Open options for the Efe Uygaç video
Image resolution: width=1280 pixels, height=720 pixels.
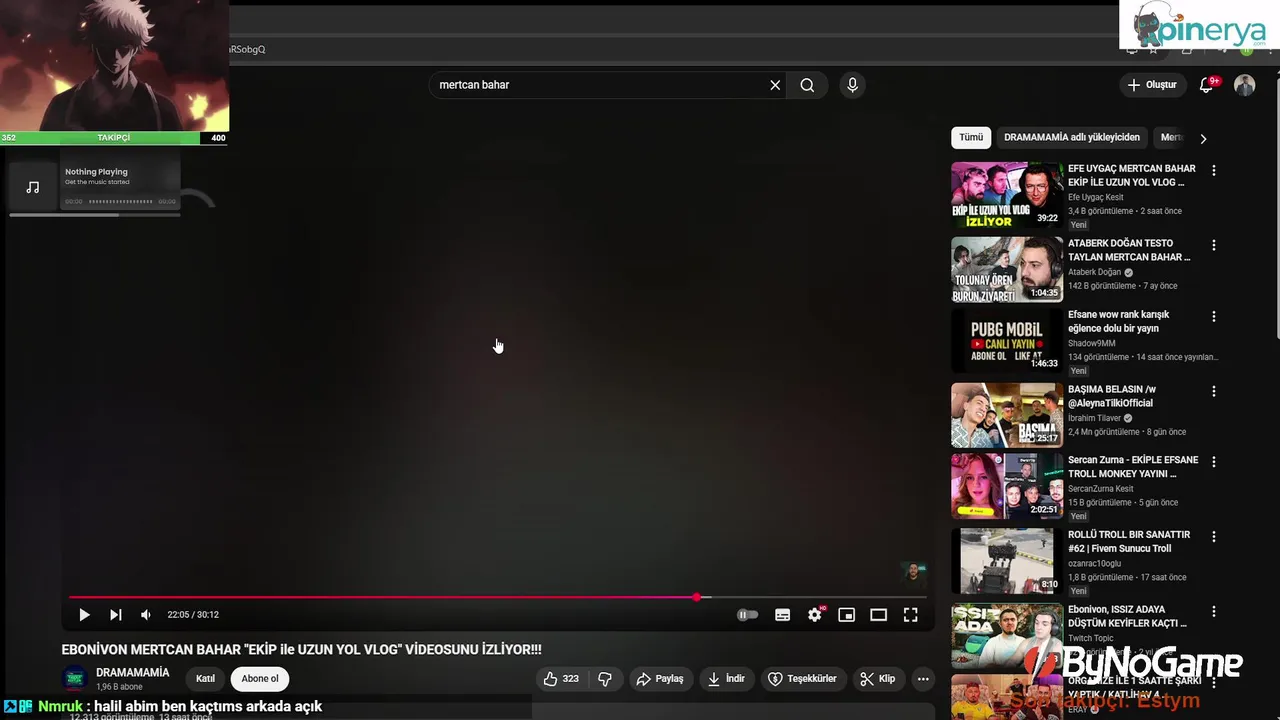1214,171
